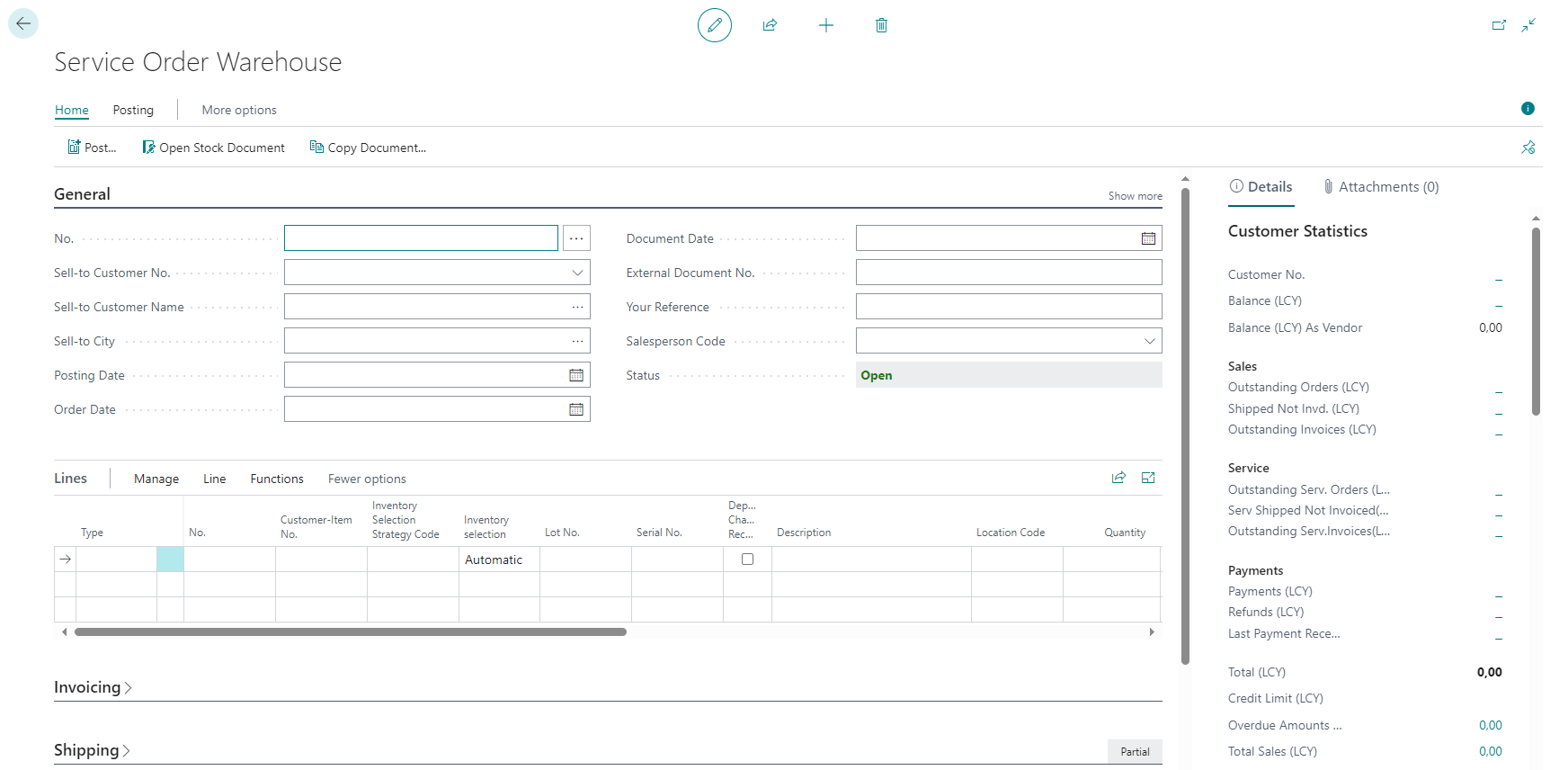Image resolution: width=1568 pixels, height=770 pixels.
Task: Switch to the Posting tab
Action: point(133,110)
